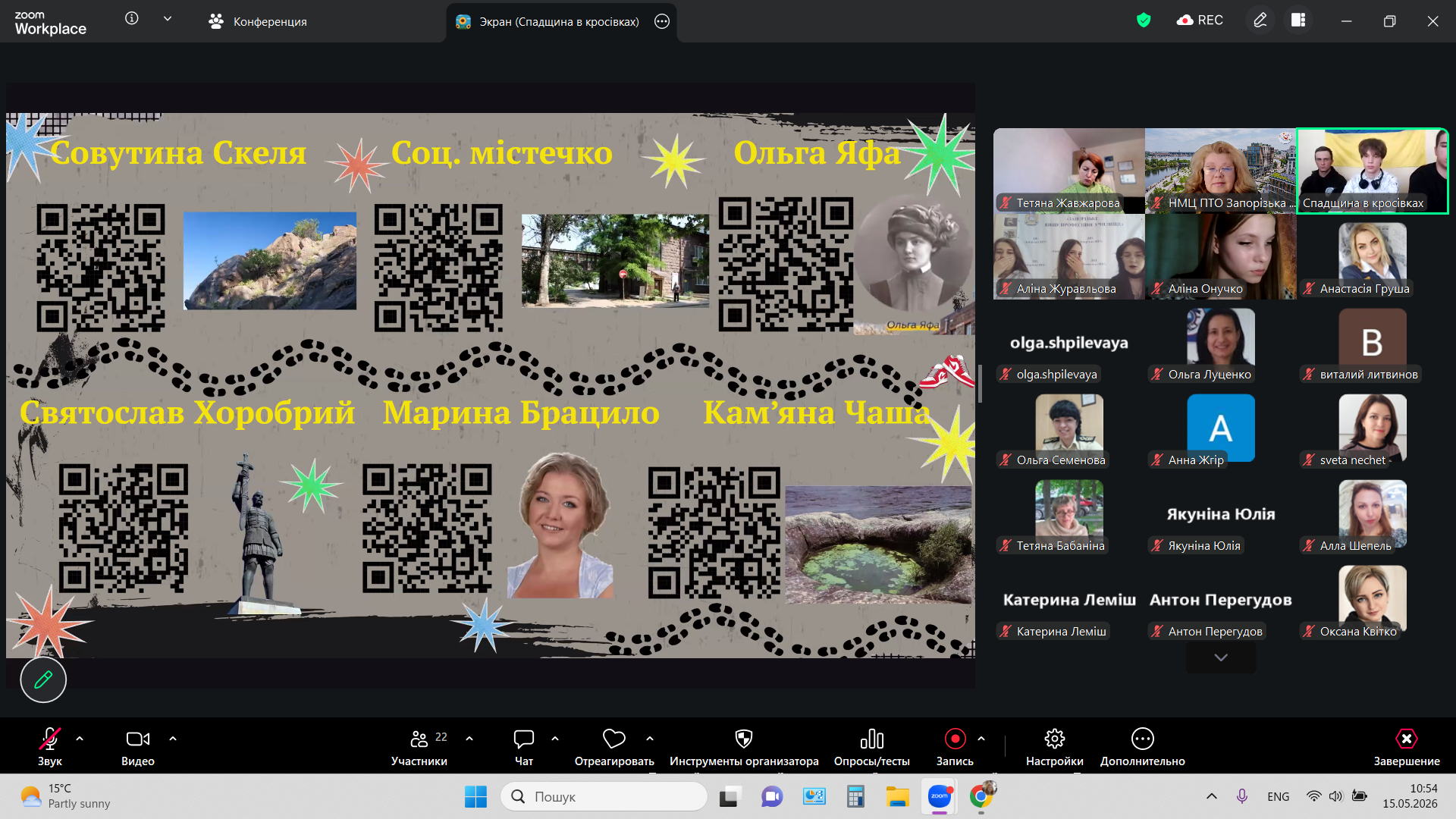
Task: Click the REC cloud recording indicator
Action: (1200, 20)
